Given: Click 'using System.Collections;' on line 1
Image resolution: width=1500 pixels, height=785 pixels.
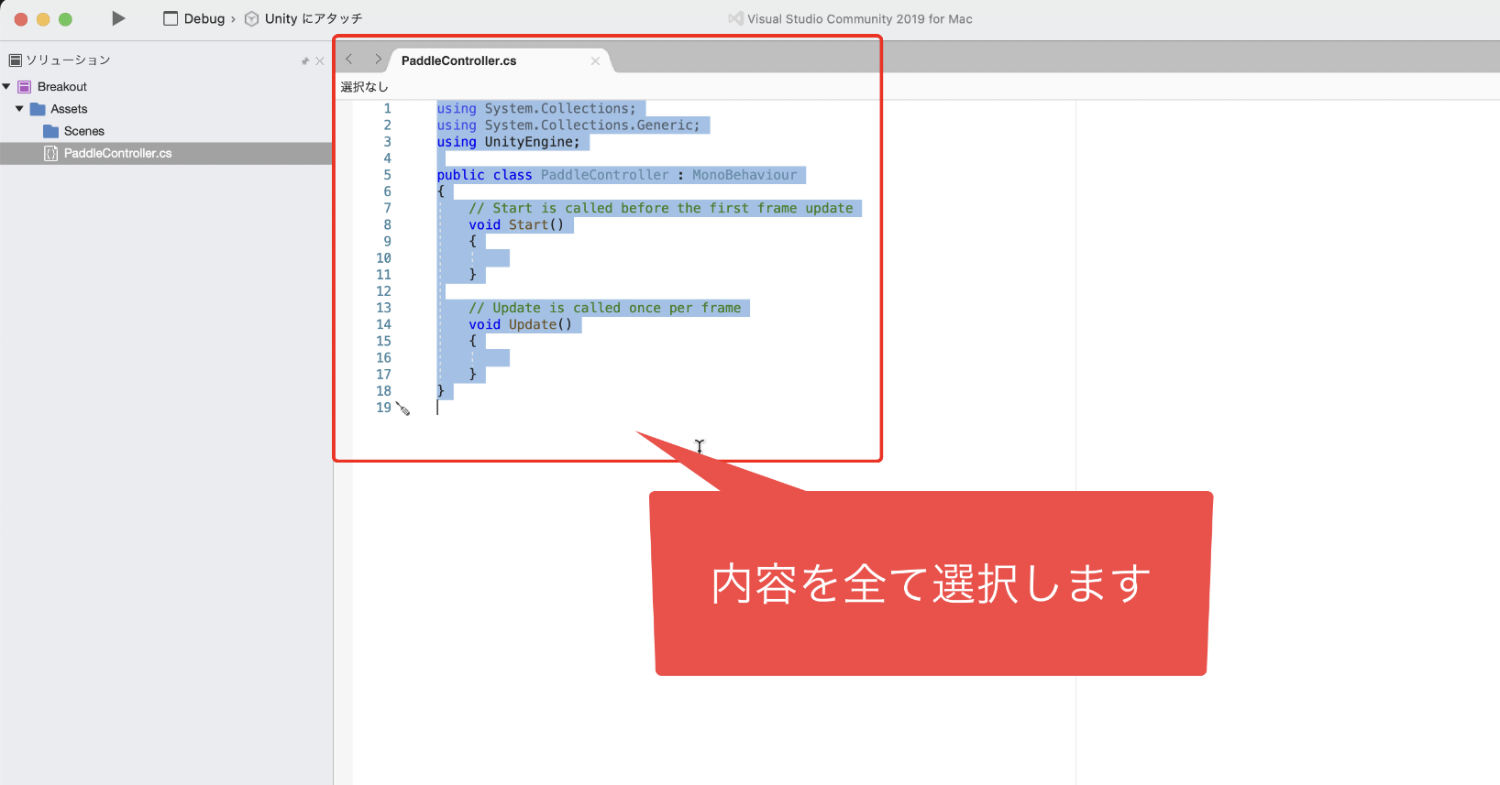Looking at the screenshot, I should coord(536,108).
